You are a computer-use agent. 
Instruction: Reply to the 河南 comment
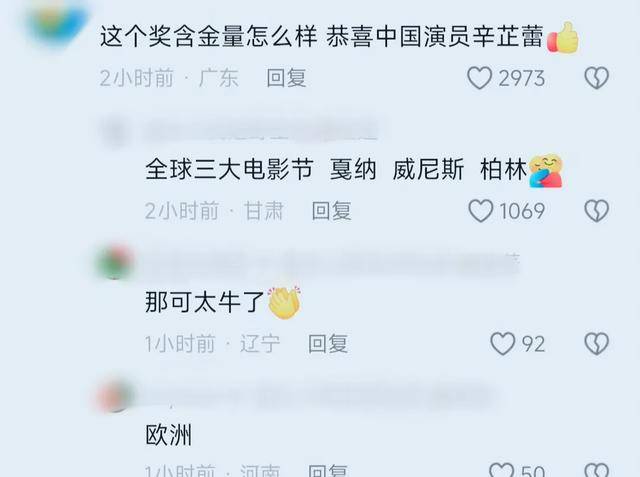click(x=328, y=470)
